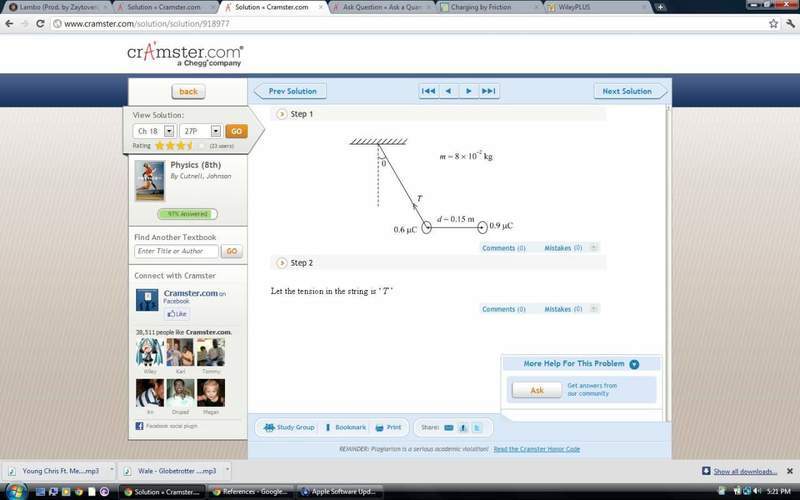This screenshot has height=500, width=800.
Task: Jump to last solution step icon
Action: click(489, 91)
